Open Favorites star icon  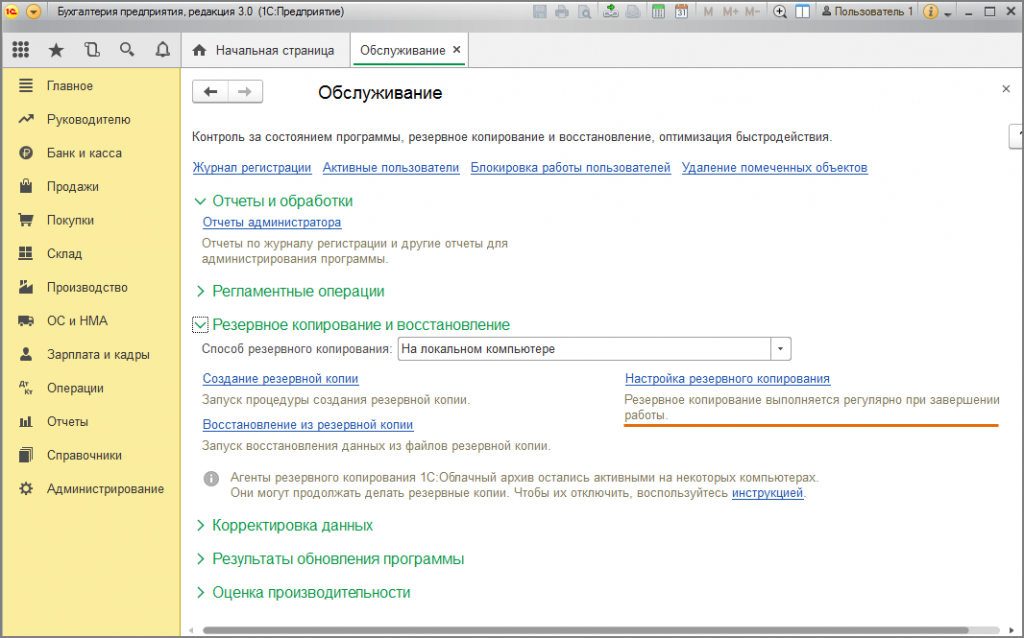click(56, 50)
